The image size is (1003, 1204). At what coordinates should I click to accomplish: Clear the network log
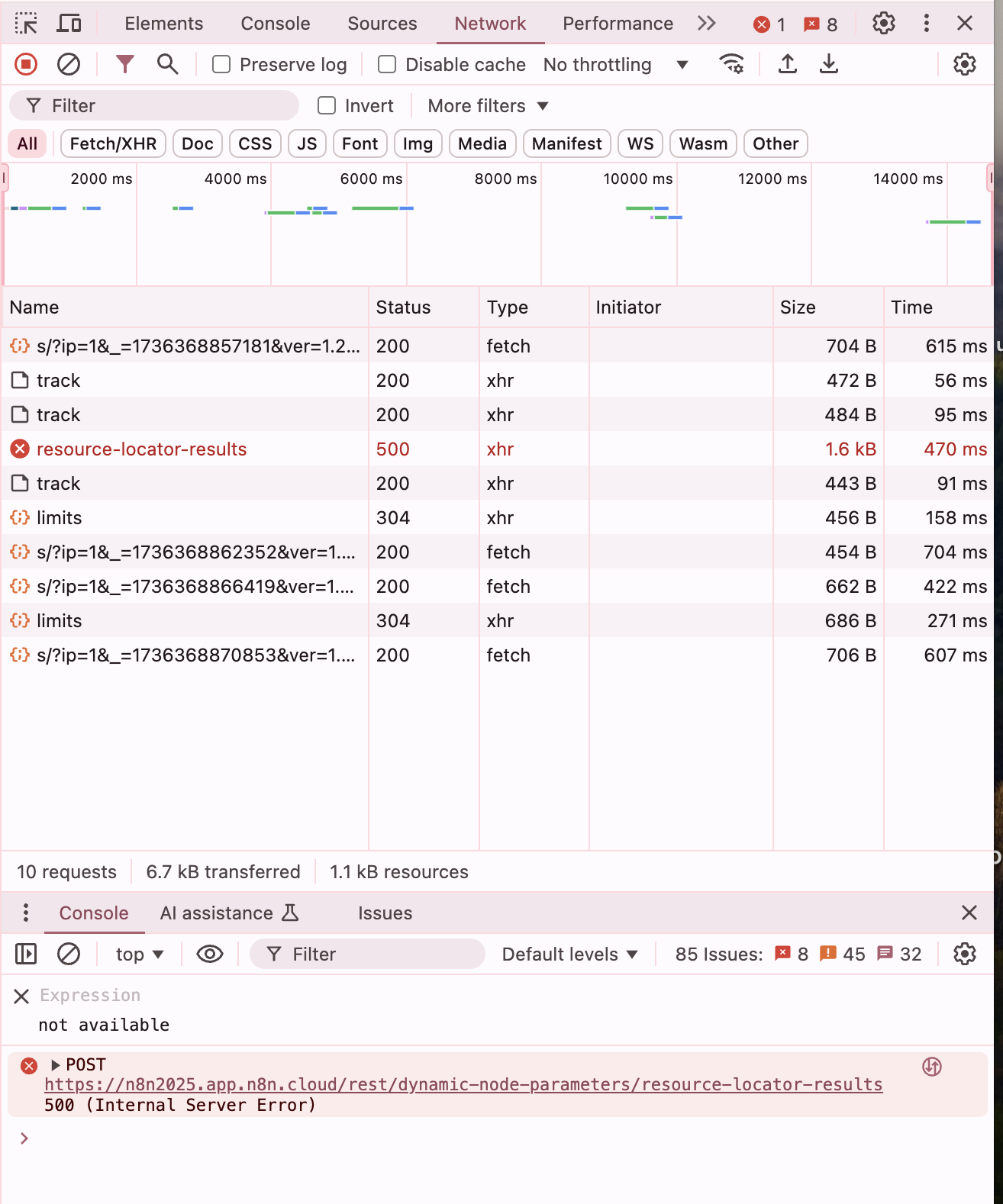coord(69,65)
